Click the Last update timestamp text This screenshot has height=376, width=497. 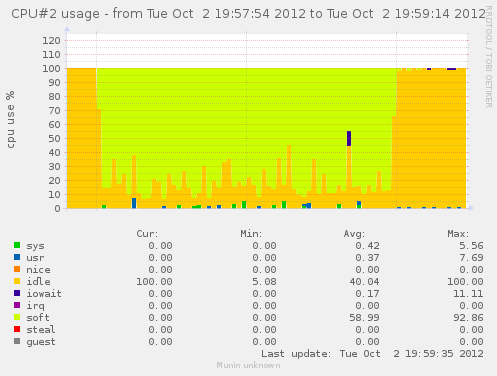pos(372,354)
